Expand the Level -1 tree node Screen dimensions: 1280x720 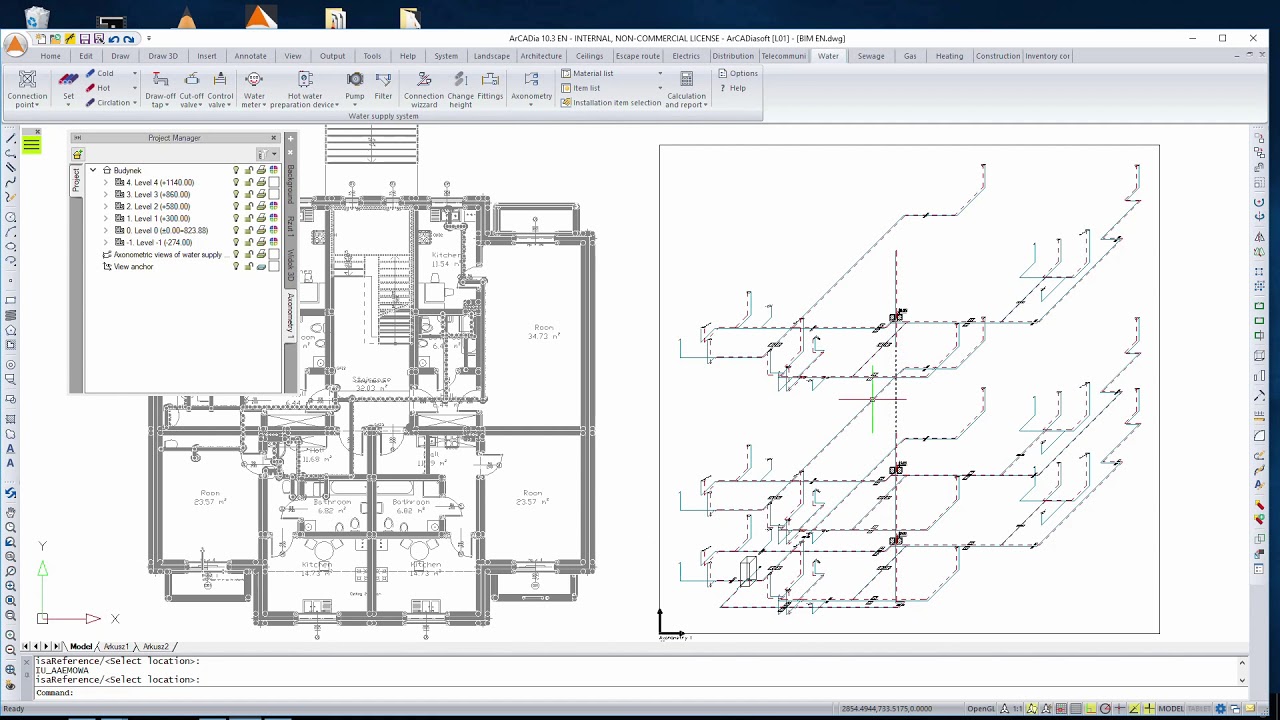pyautogui.click(x=106, y=243)
